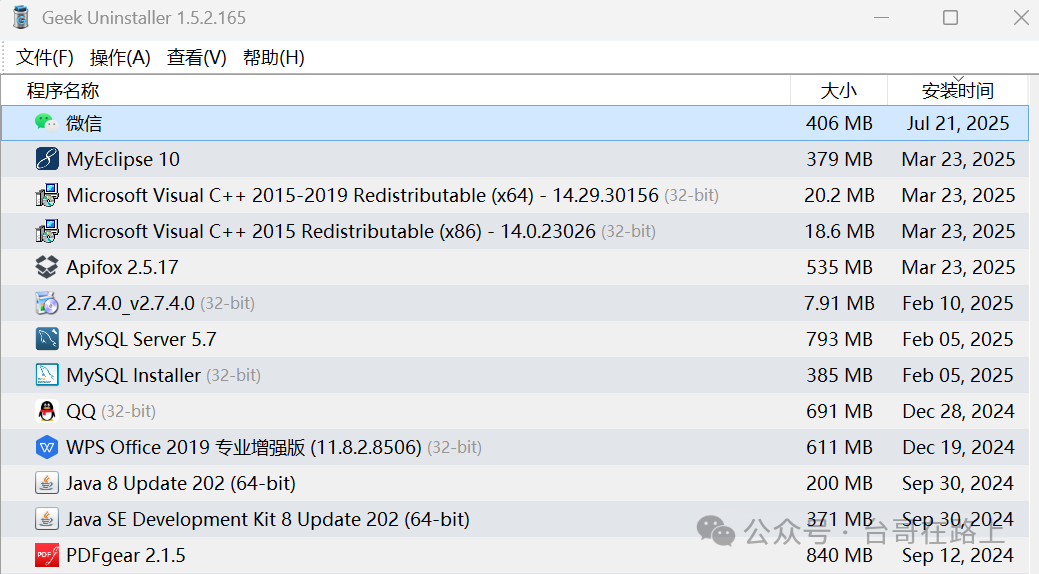Click the MySQL Installer icon
This screenshot has width=1039, height=574.
[46, 375]
